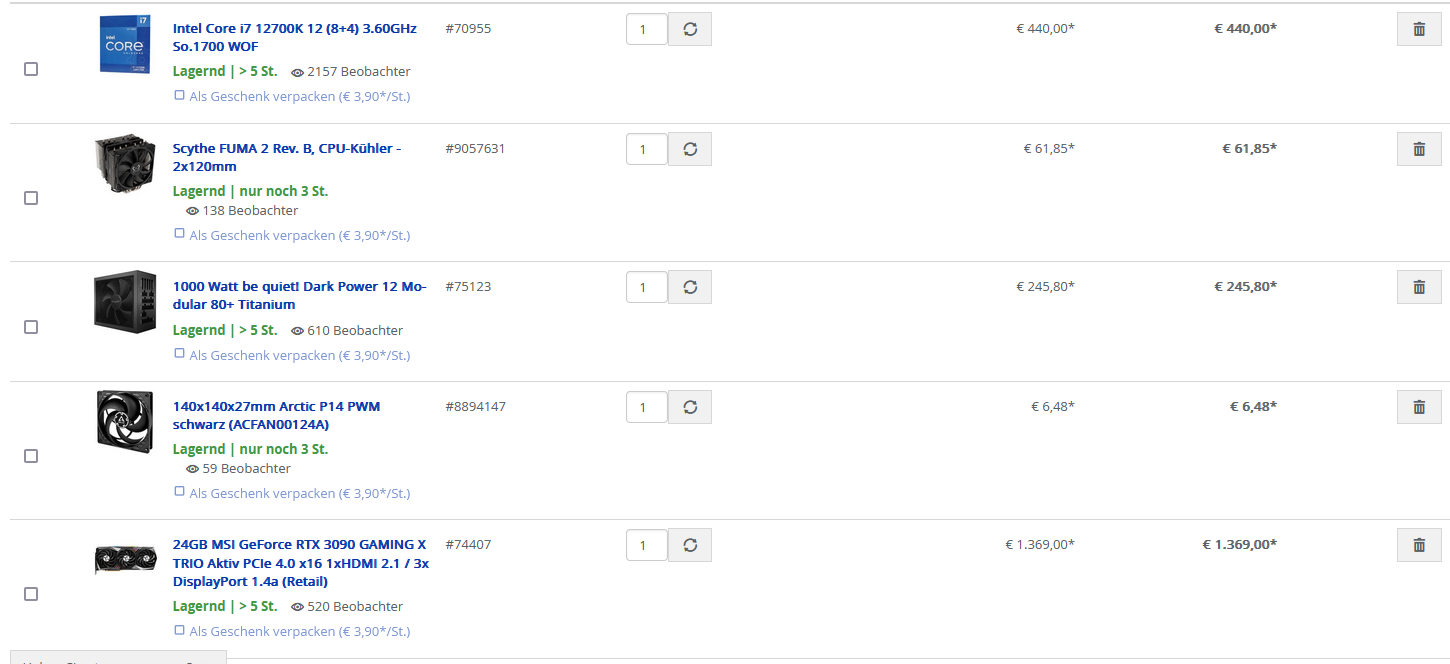Refresh quantity for MSI RTX 3090

pyautogui.click(x=690, y=545)
